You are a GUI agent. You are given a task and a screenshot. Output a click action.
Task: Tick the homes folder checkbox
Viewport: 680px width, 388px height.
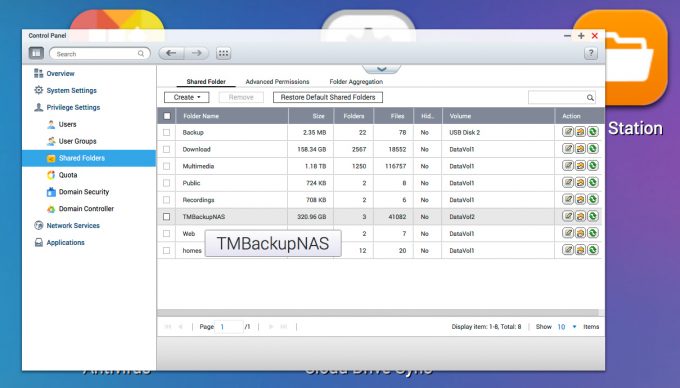pos(167,251)
